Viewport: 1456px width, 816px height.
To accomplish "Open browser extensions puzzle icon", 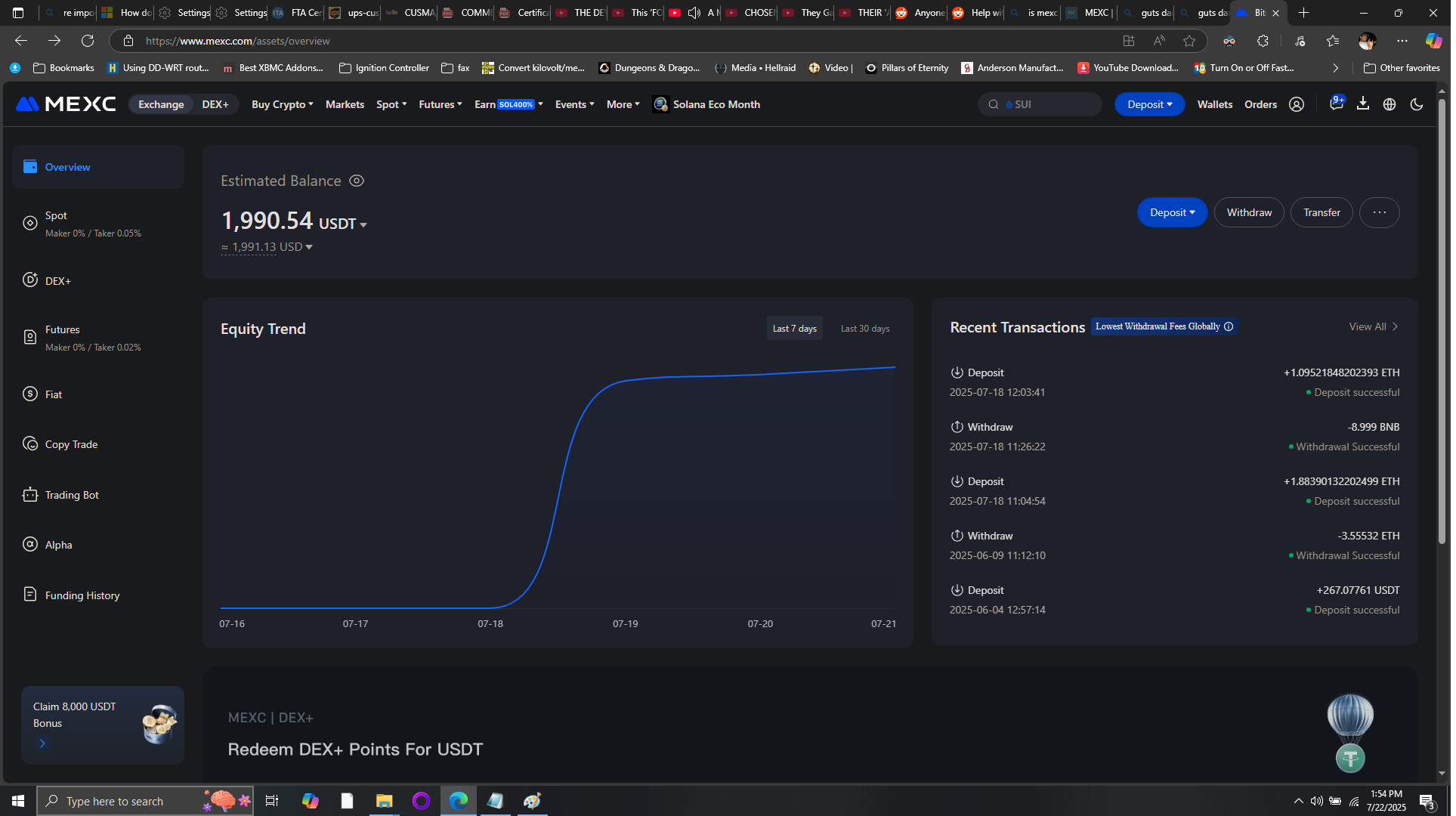I will pyautogui.click(x=1263, y=41).
